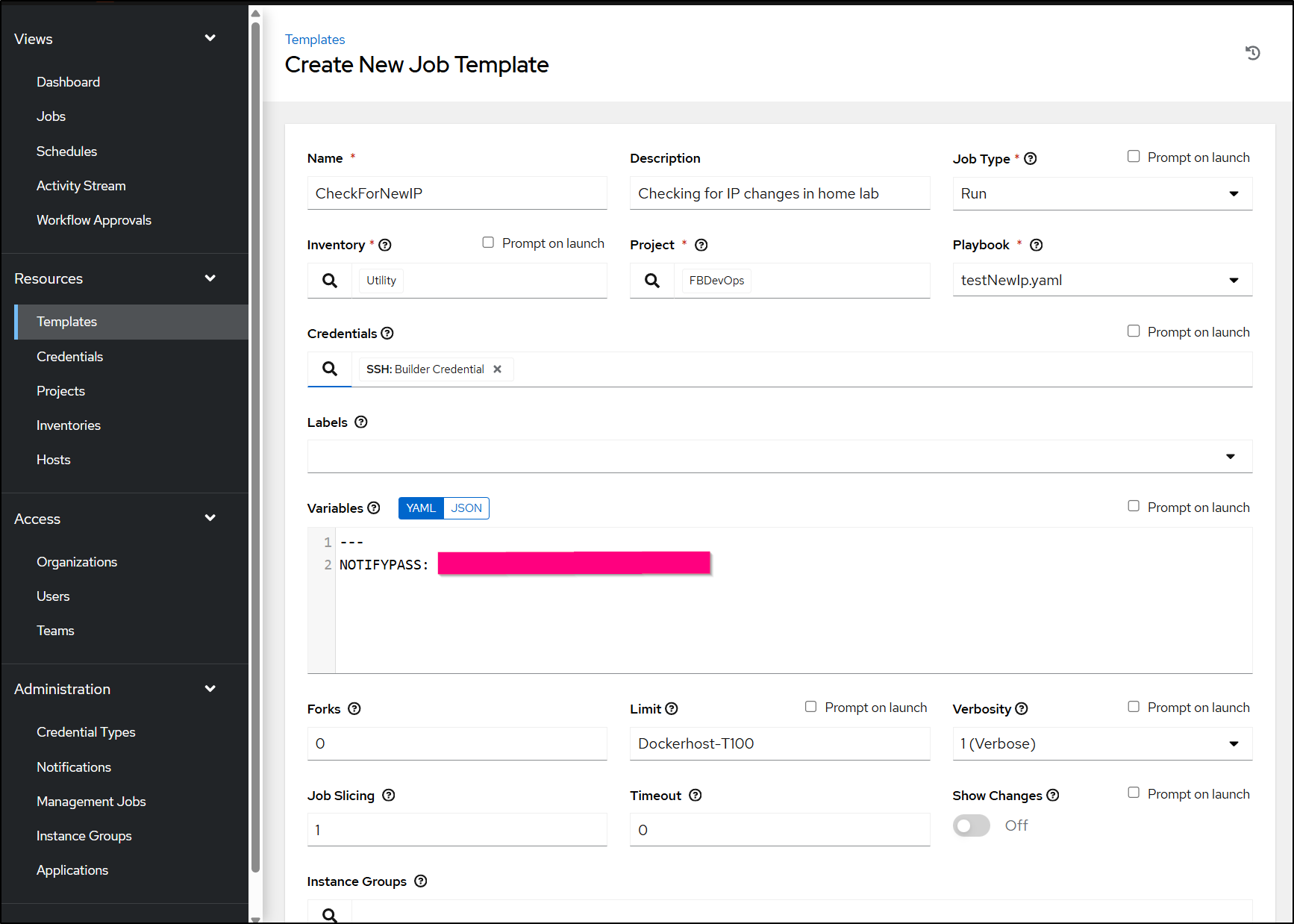Open the Credentials search lookup

[329, 369]
